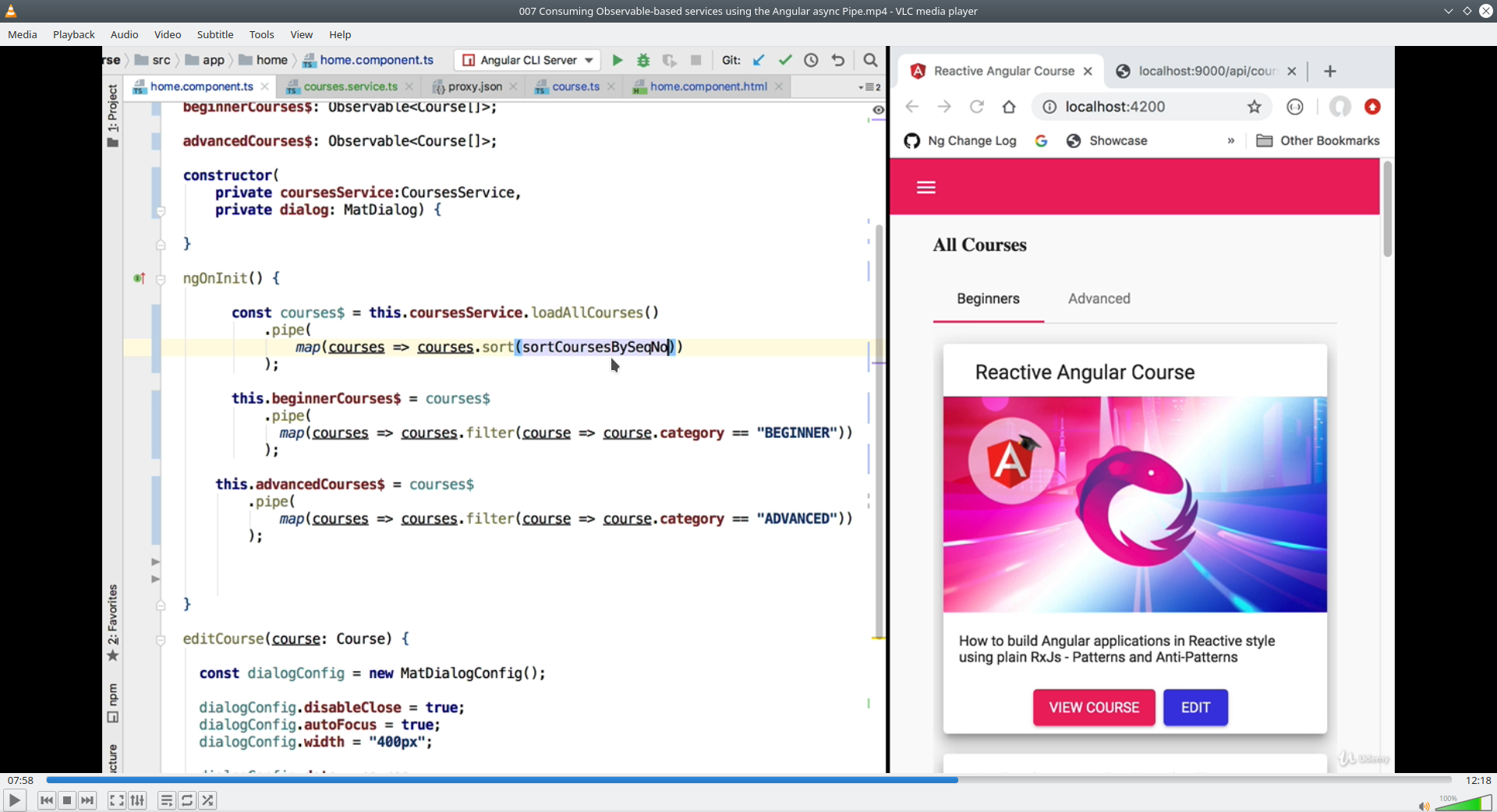Adjust the VLC volume slider
The height and width of the screenshot is (812, 1497).
pos(1463,803)
